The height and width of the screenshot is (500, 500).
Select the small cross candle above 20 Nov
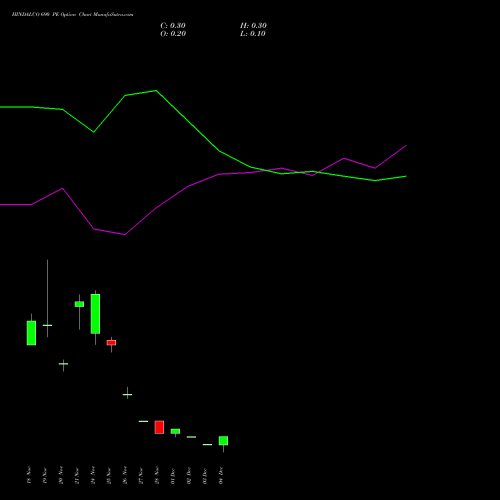[x=63, y=364]
